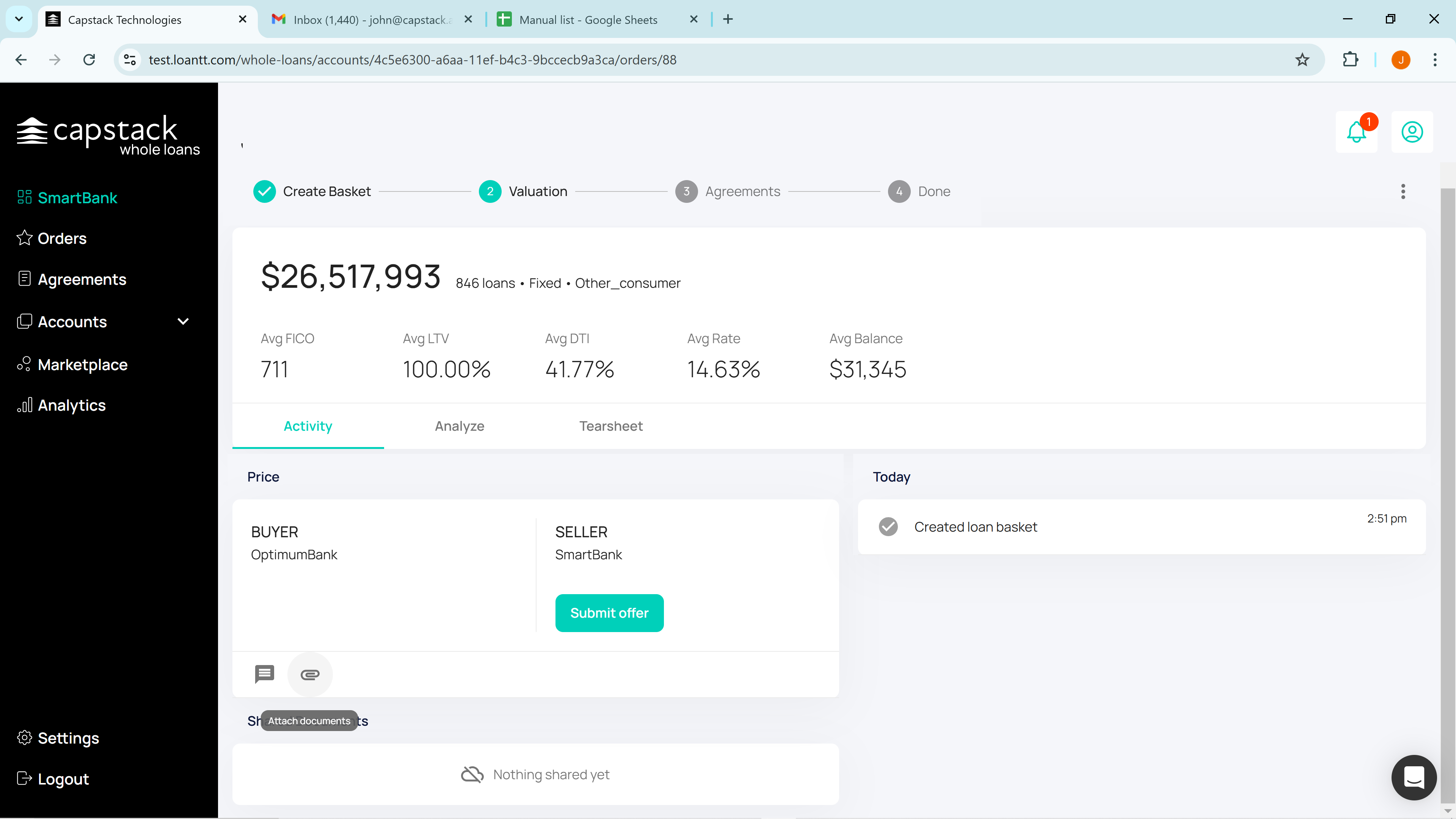Open the basket three-dot options menu
1456x819 pixels.
tap(1402, 191)
